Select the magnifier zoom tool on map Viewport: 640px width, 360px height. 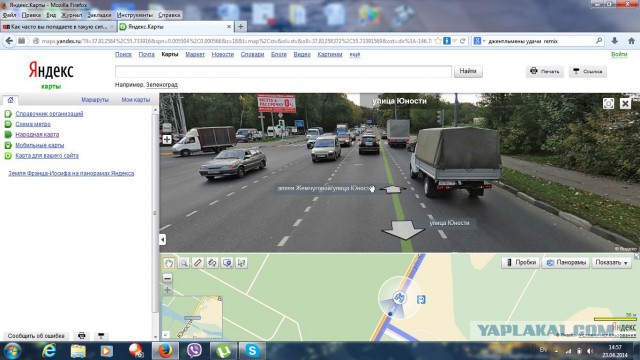pyautogui.click(x=183, y=263)
